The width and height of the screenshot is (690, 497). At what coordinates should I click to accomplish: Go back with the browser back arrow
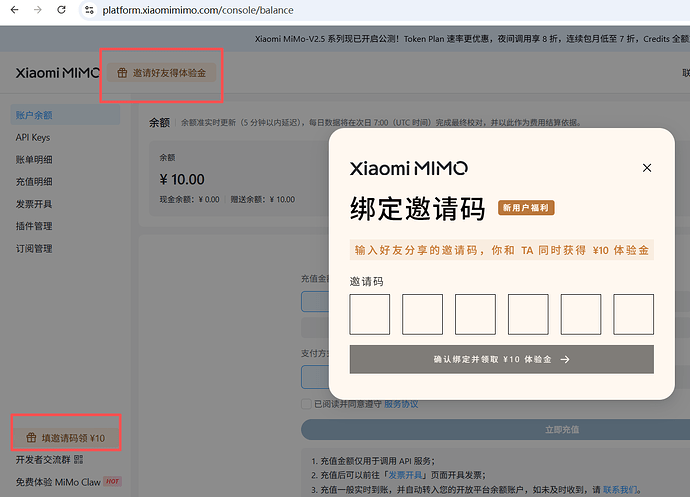[x=15, y=10]
